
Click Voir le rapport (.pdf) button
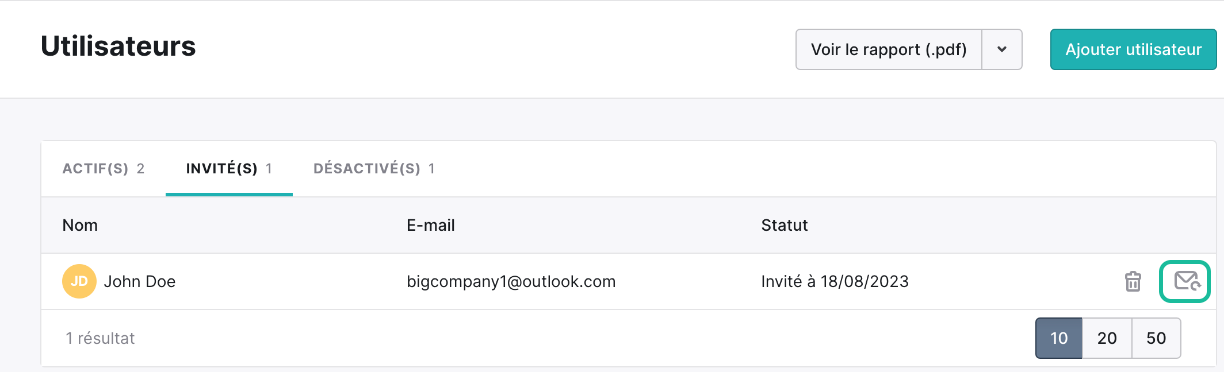[x=889, y=49]
